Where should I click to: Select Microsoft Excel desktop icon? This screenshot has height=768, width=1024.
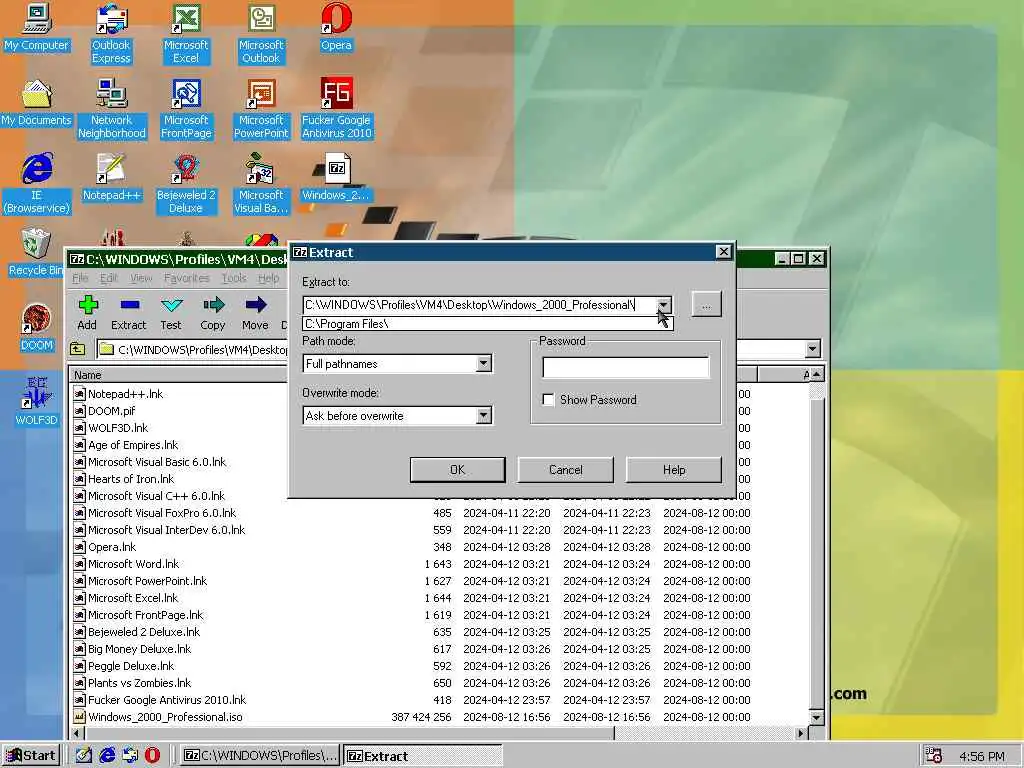tap(186, 34)
